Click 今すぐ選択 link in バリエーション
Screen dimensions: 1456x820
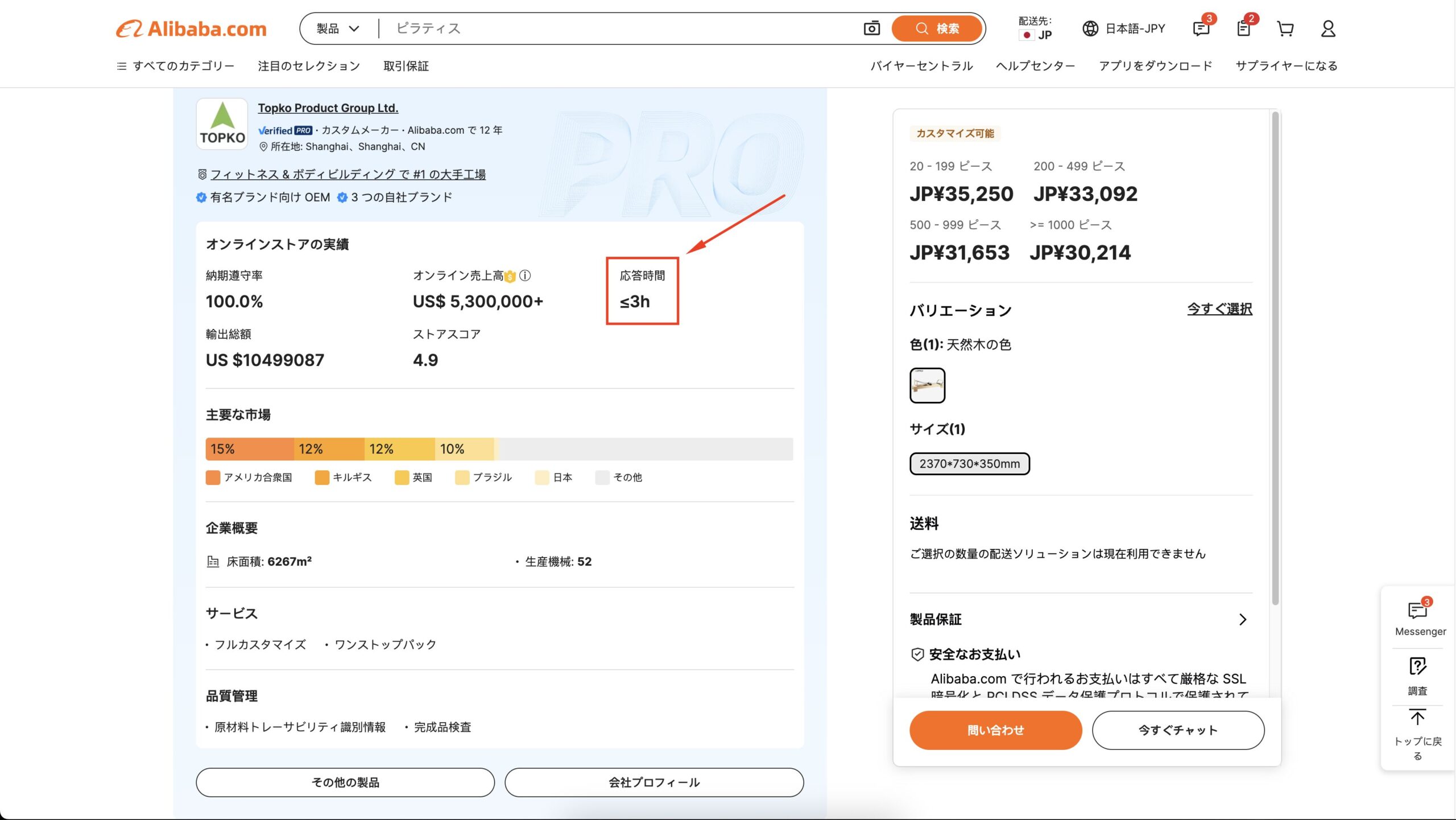[x=1219, y=309]
